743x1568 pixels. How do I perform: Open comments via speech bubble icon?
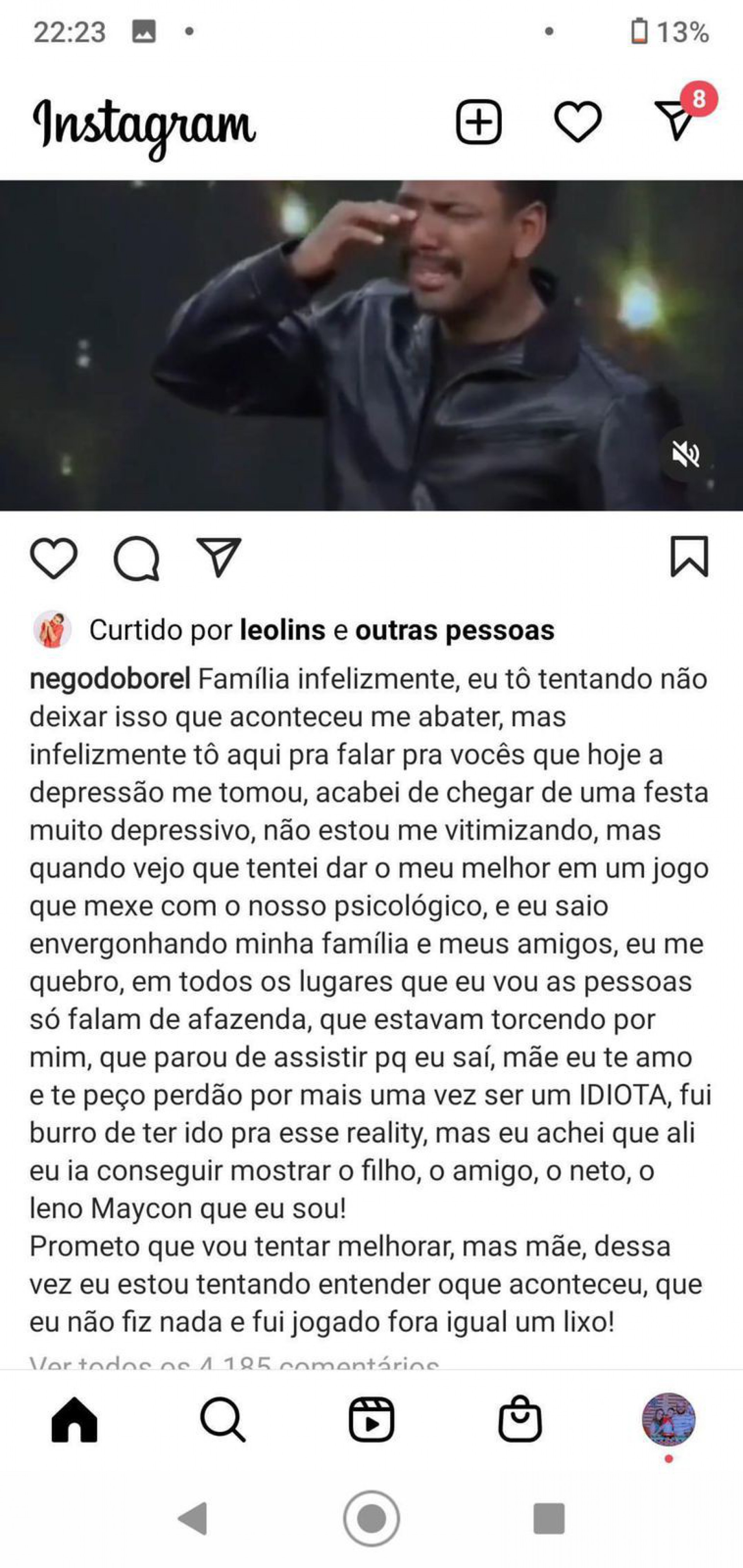pos(136,558)
